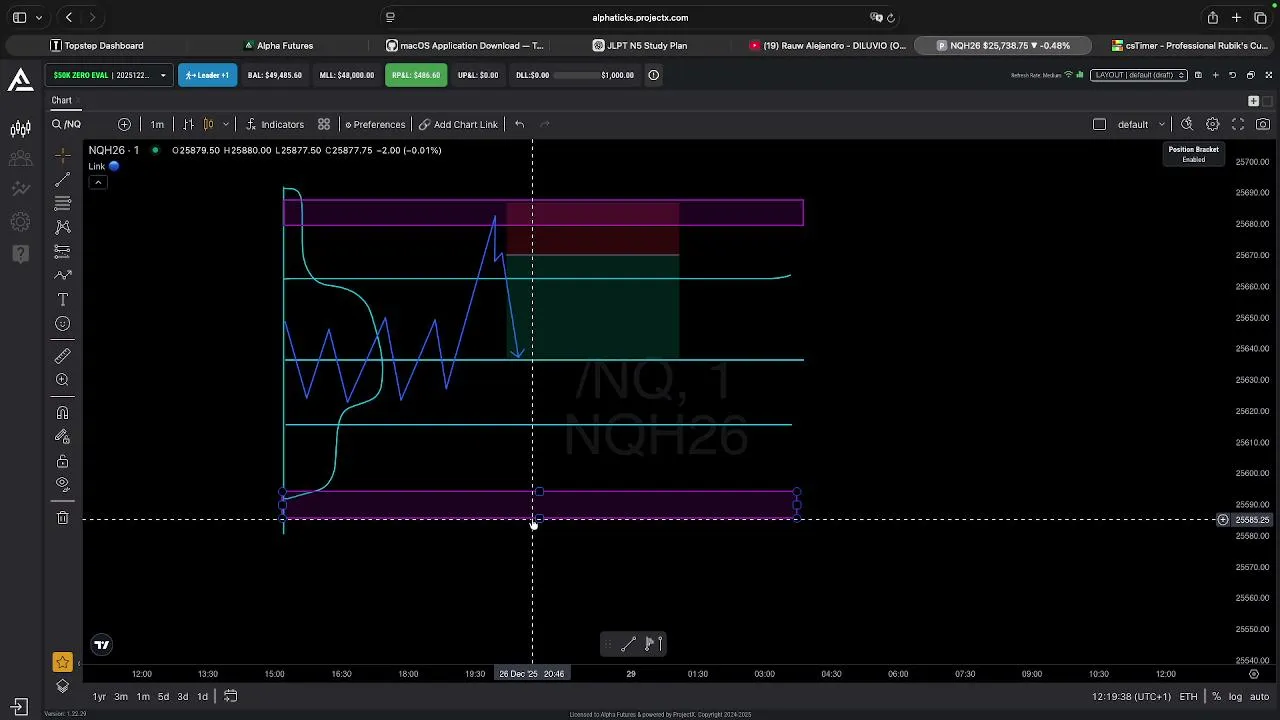Open chart settings gear icon
The image size is (1280, 720).
pyautogui.click(x=1212, y=124)
